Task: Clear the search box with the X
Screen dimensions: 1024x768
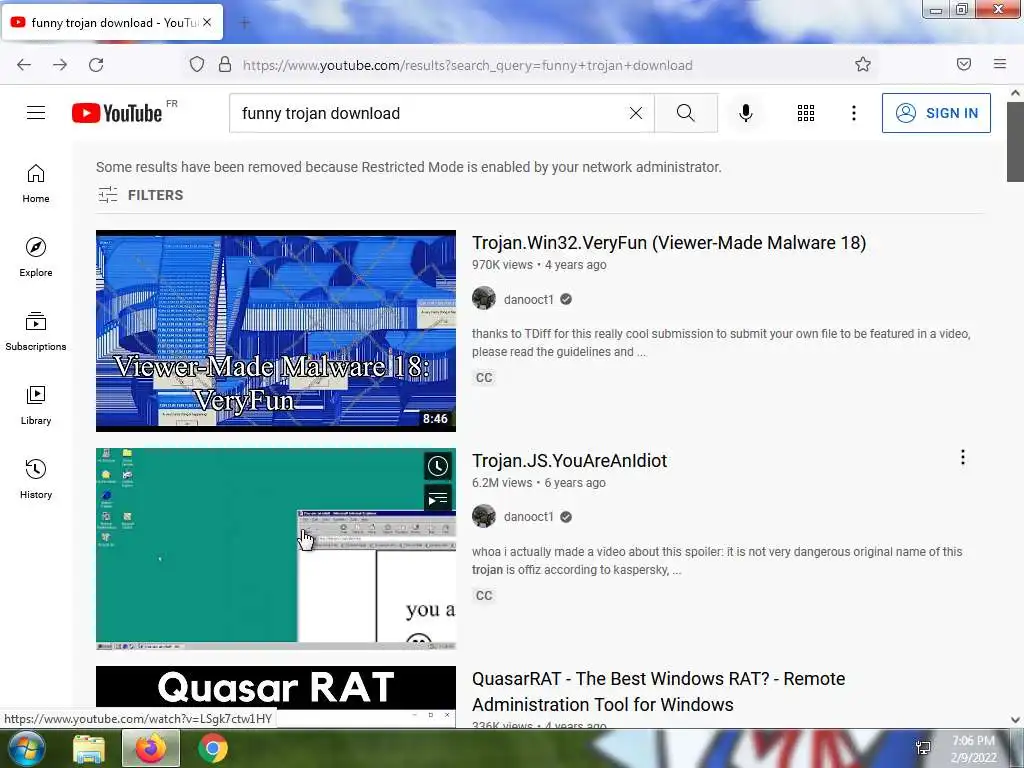Action: (x=635, y=113)
